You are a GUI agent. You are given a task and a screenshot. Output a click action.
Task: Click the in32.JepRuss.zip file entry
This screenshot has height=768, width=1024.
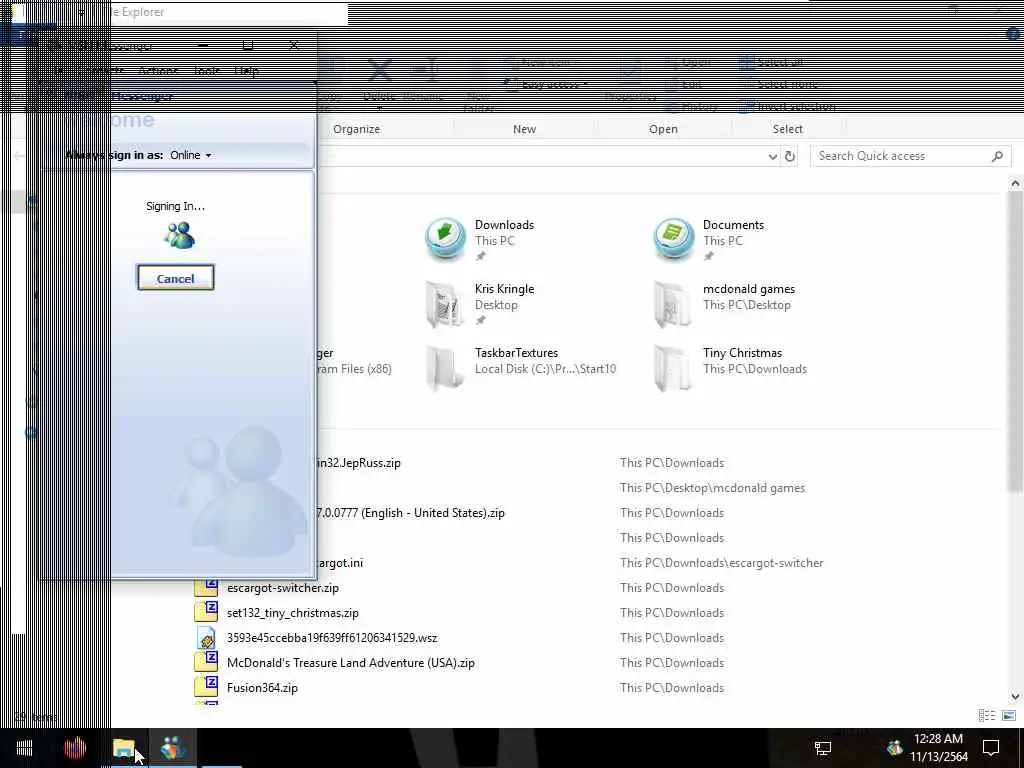click(359, 463)
